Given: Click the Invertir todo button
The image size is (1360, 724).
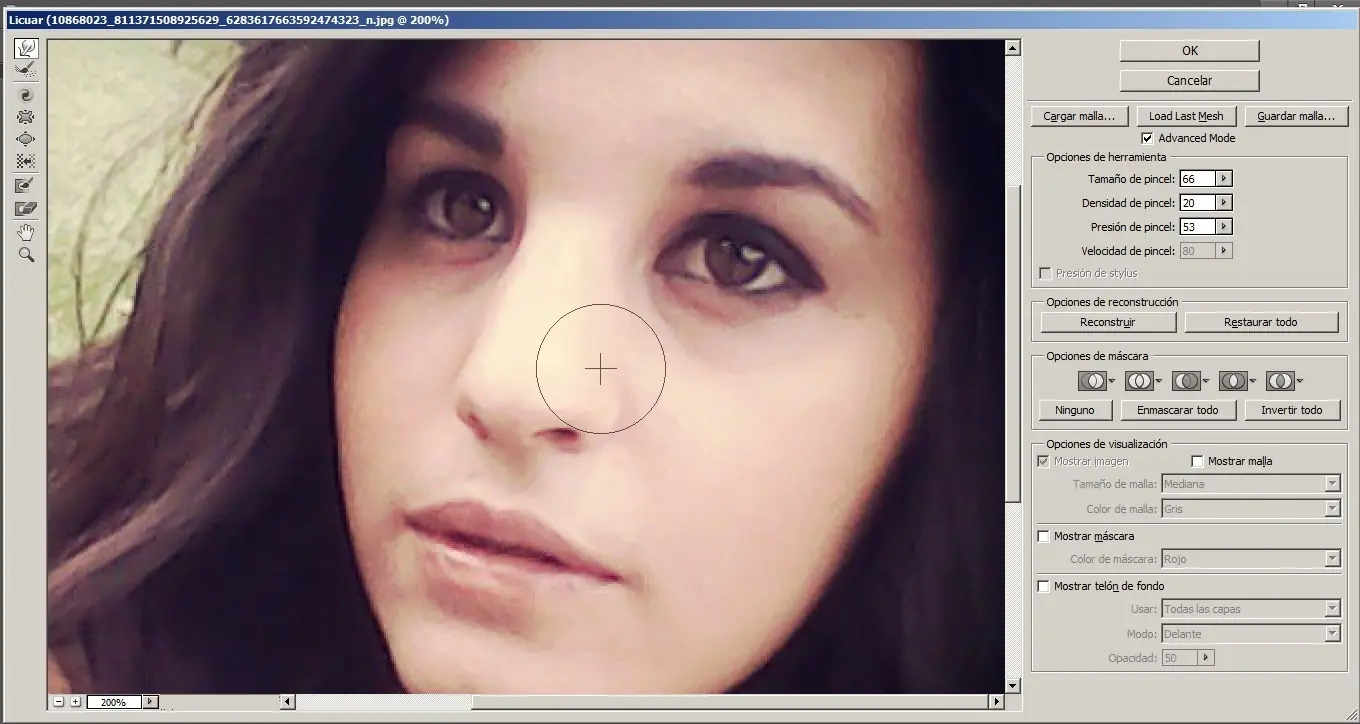Looking at the screenshot, I should point(1291,410).
